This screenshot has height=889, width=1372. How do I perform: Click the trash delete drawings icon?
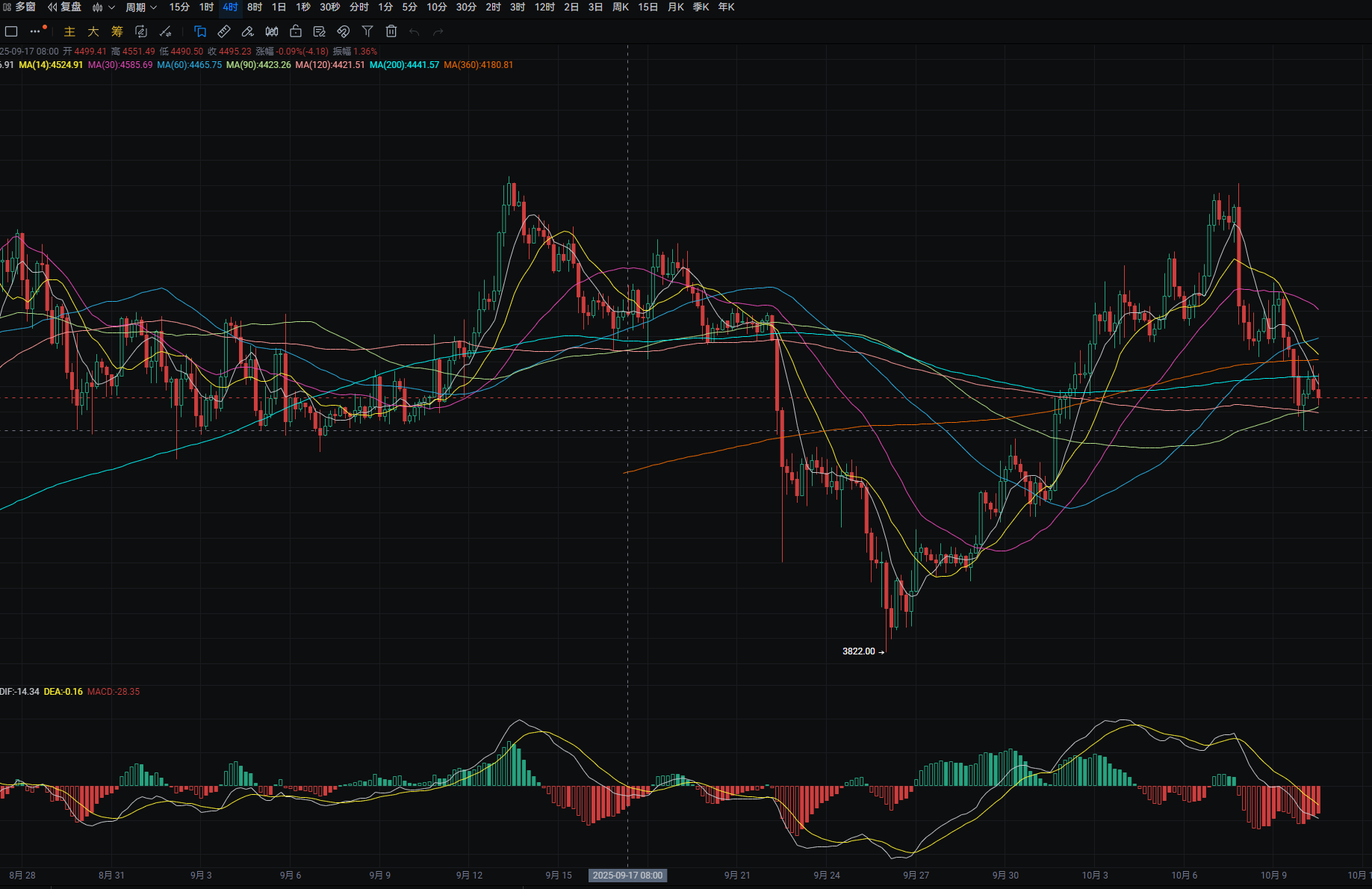point(391,31)
